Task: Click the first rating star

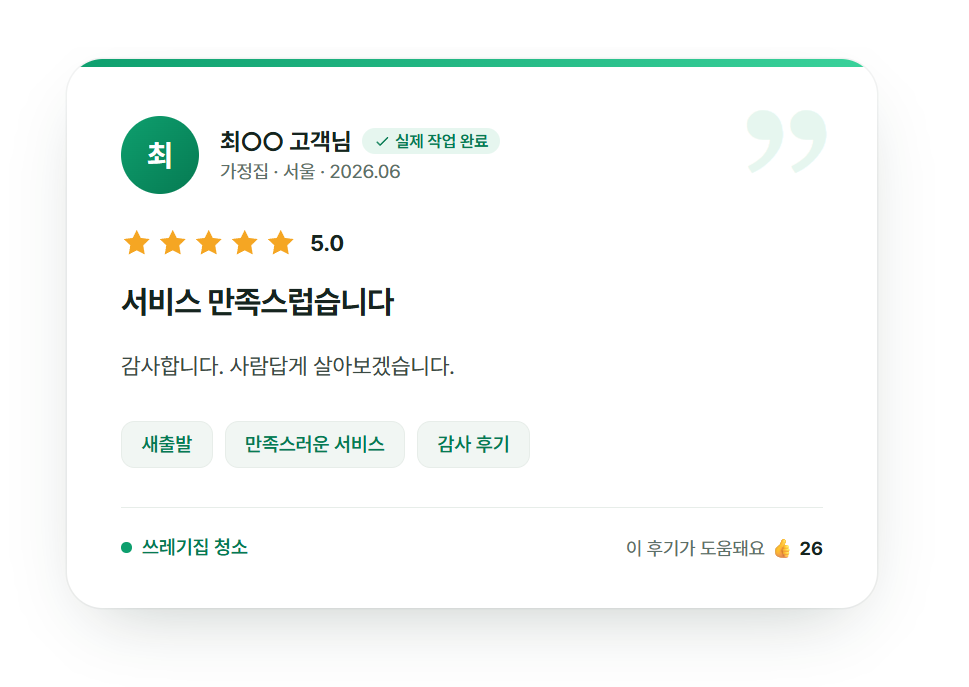Action: (137, 242)
